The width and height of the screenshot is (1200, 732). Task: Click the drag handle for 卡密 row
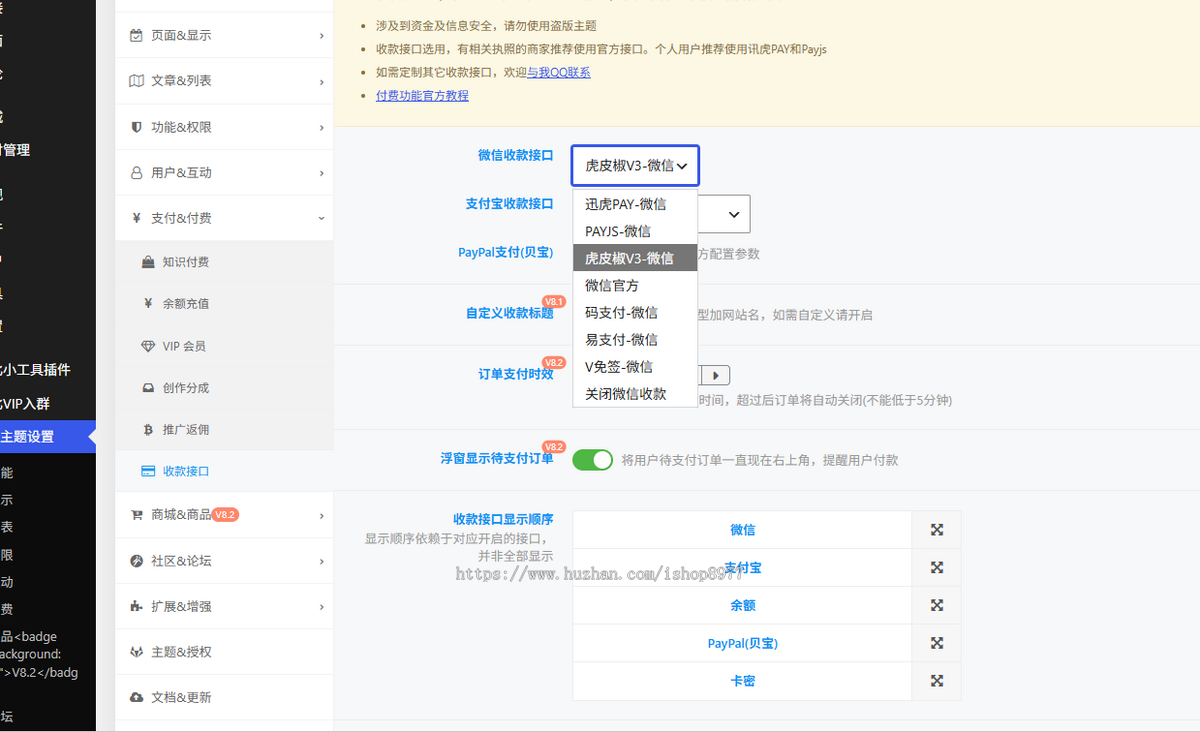tap(937, 681)
